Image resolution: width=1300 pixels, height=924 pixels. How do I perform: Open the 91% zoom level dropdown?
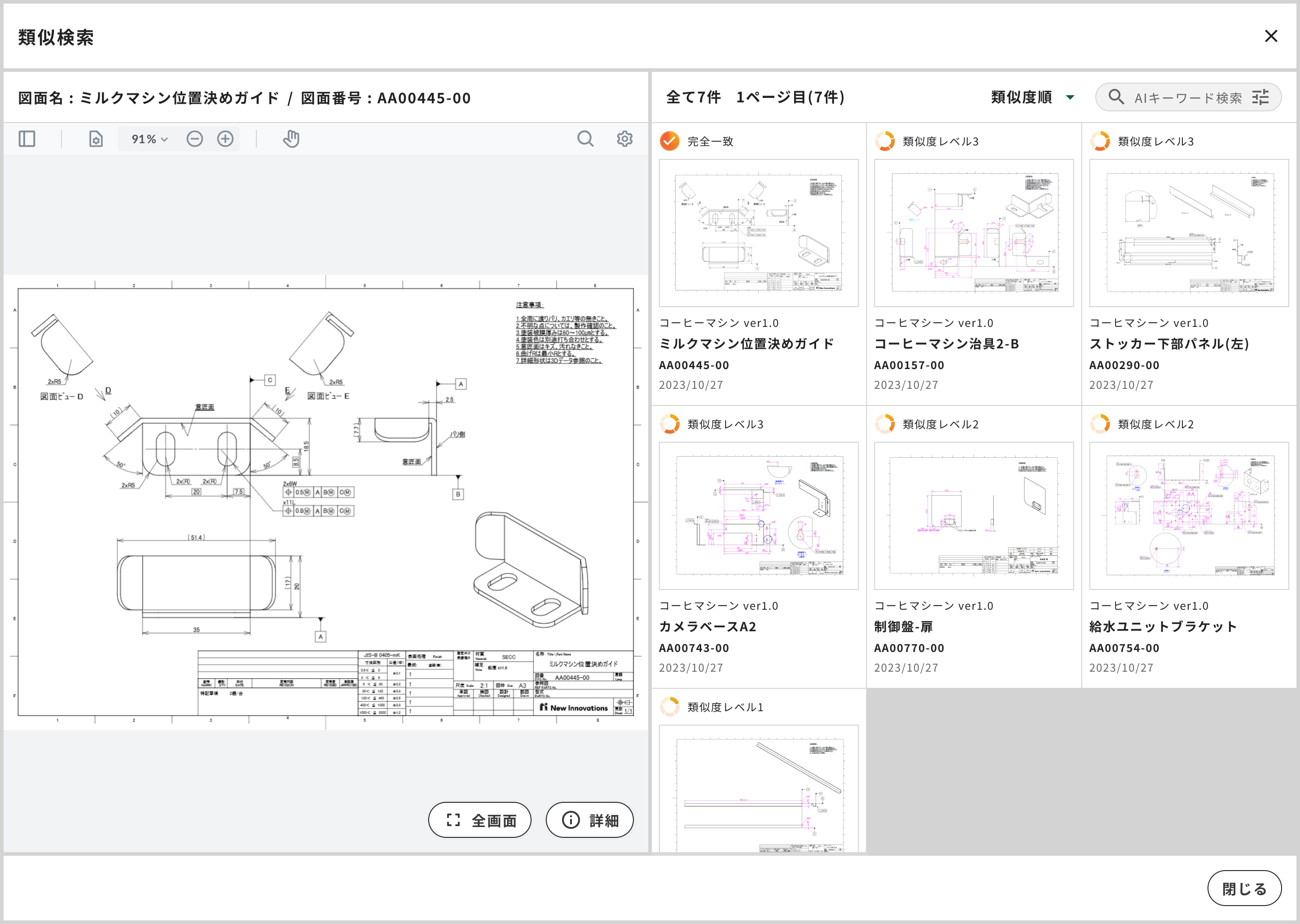149,139
